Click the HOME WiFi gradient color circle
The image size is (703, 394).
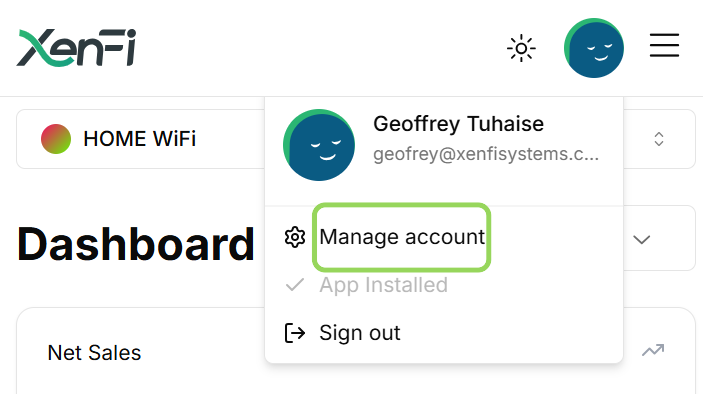pyautogui.click(x=56, y=139)
